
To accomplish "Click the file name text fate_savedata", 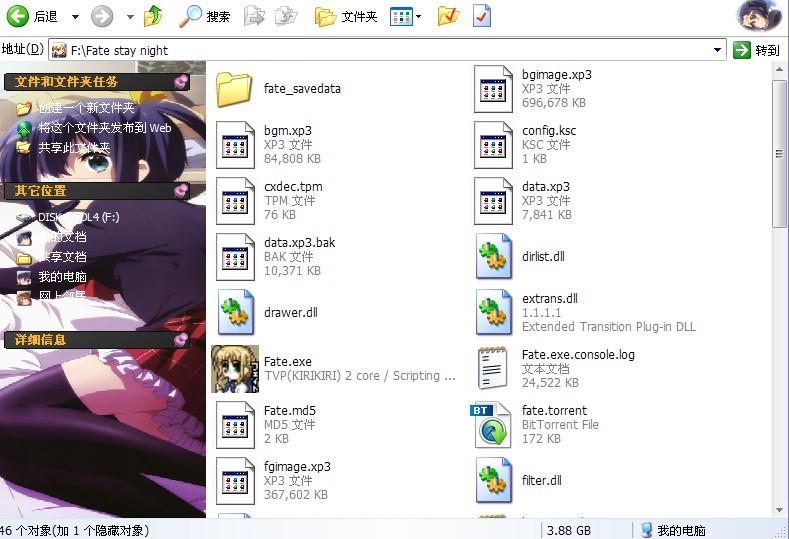I will (x=302, y=89).
